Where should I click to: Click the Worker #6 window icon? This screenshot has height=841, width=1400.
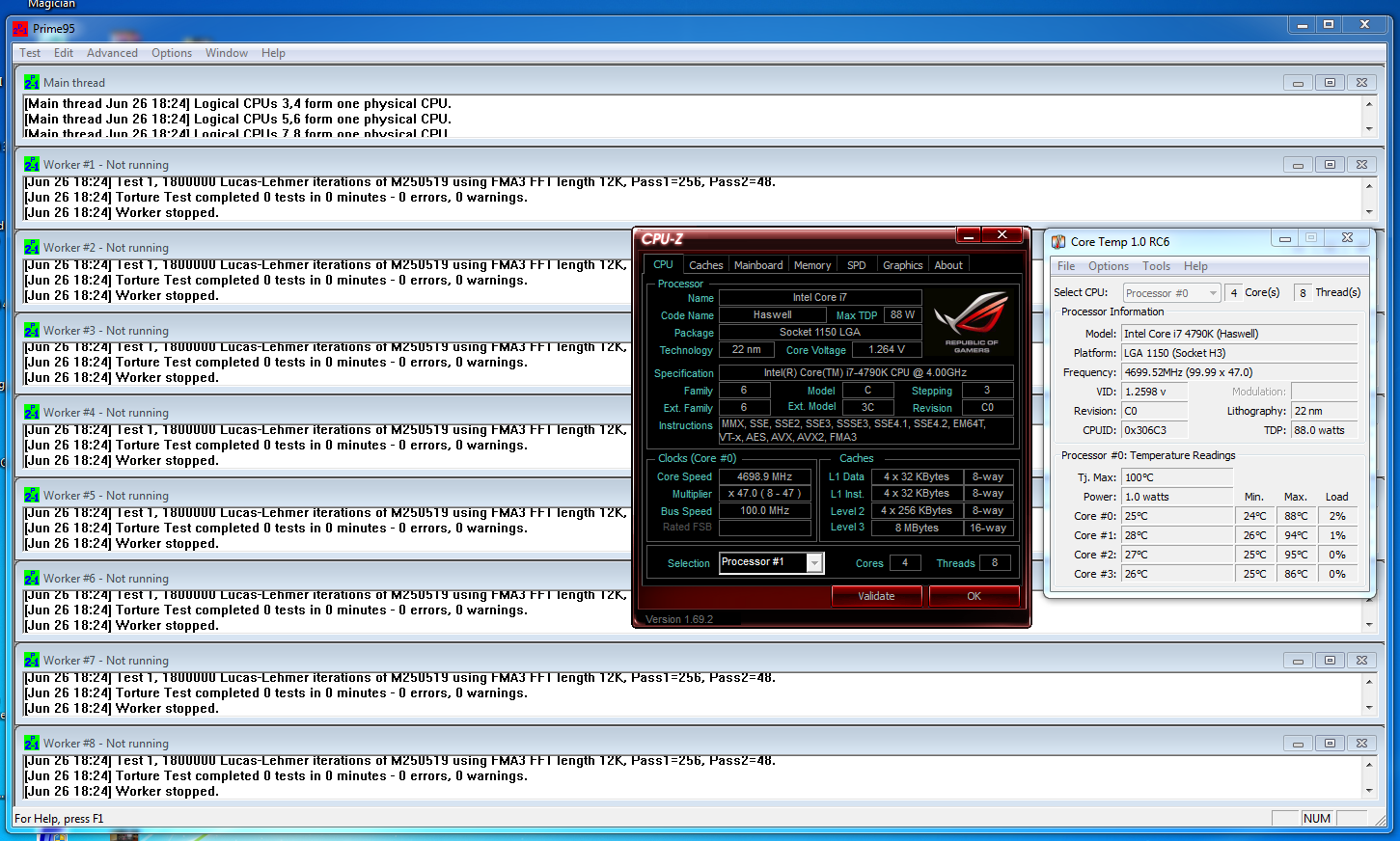coord(32,579)
